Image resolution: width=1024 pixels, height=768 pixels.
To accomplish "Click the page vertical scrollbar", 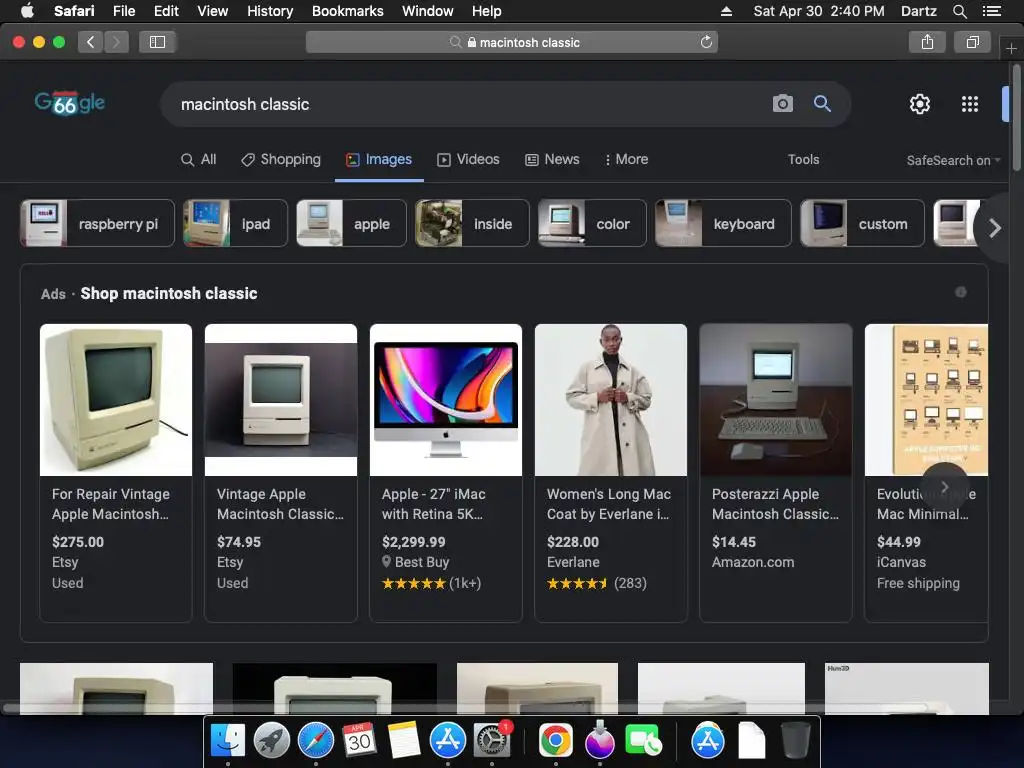I will pyautogui.click(x=1017, y=118).
